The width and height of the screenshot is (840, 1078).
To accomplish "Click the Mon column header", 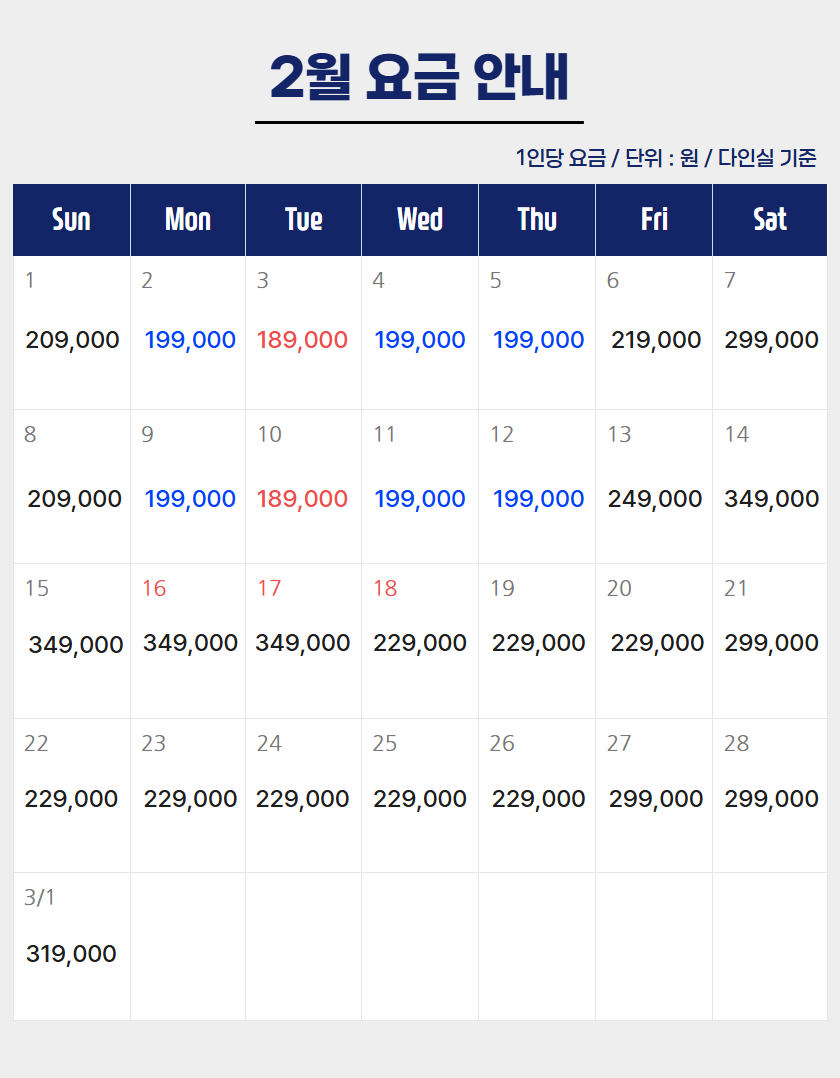I will (x=188, y=220).
